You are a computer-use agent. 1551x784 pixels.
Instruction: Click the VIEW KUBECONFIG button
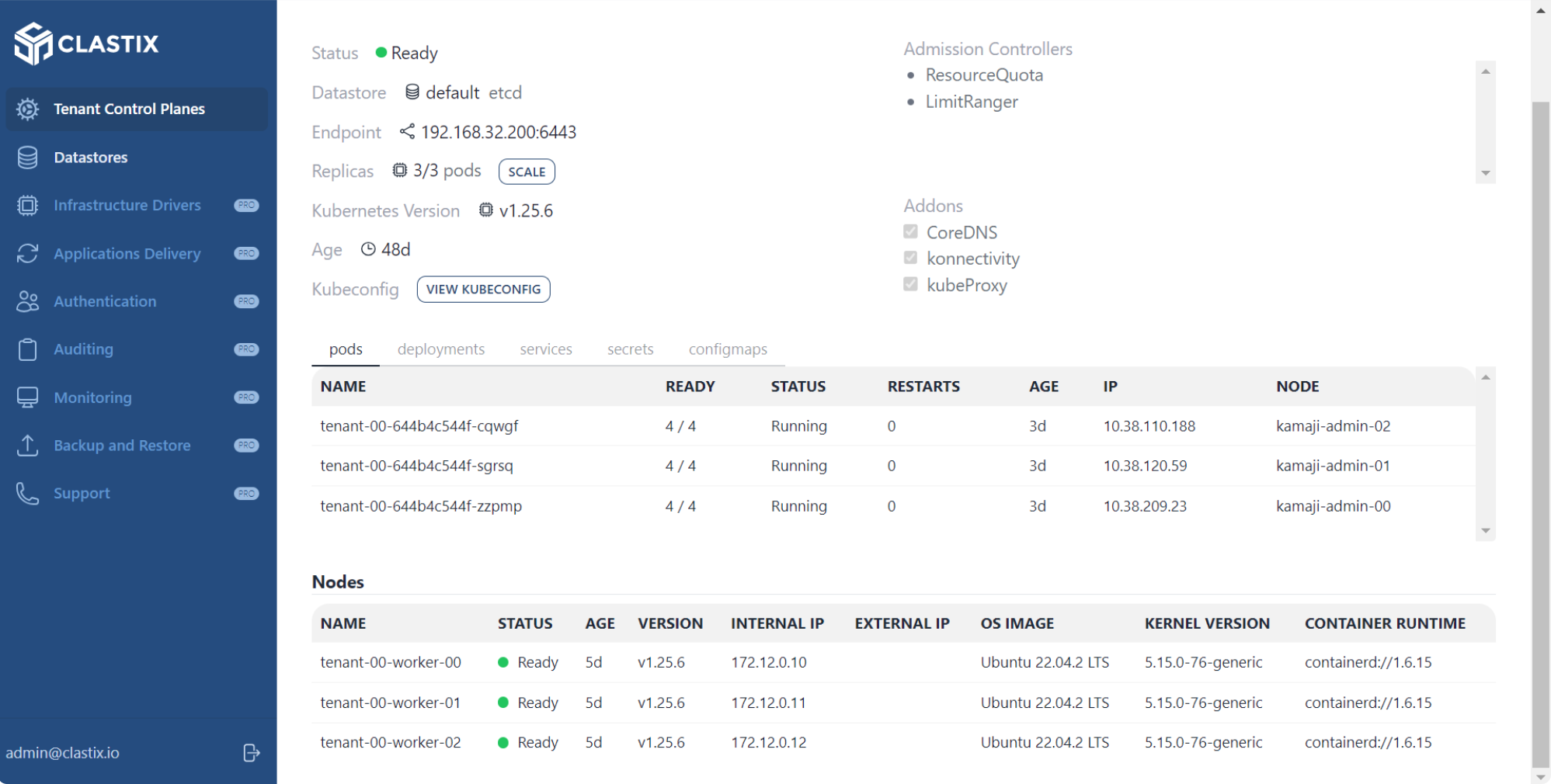(x=483, y=290)
